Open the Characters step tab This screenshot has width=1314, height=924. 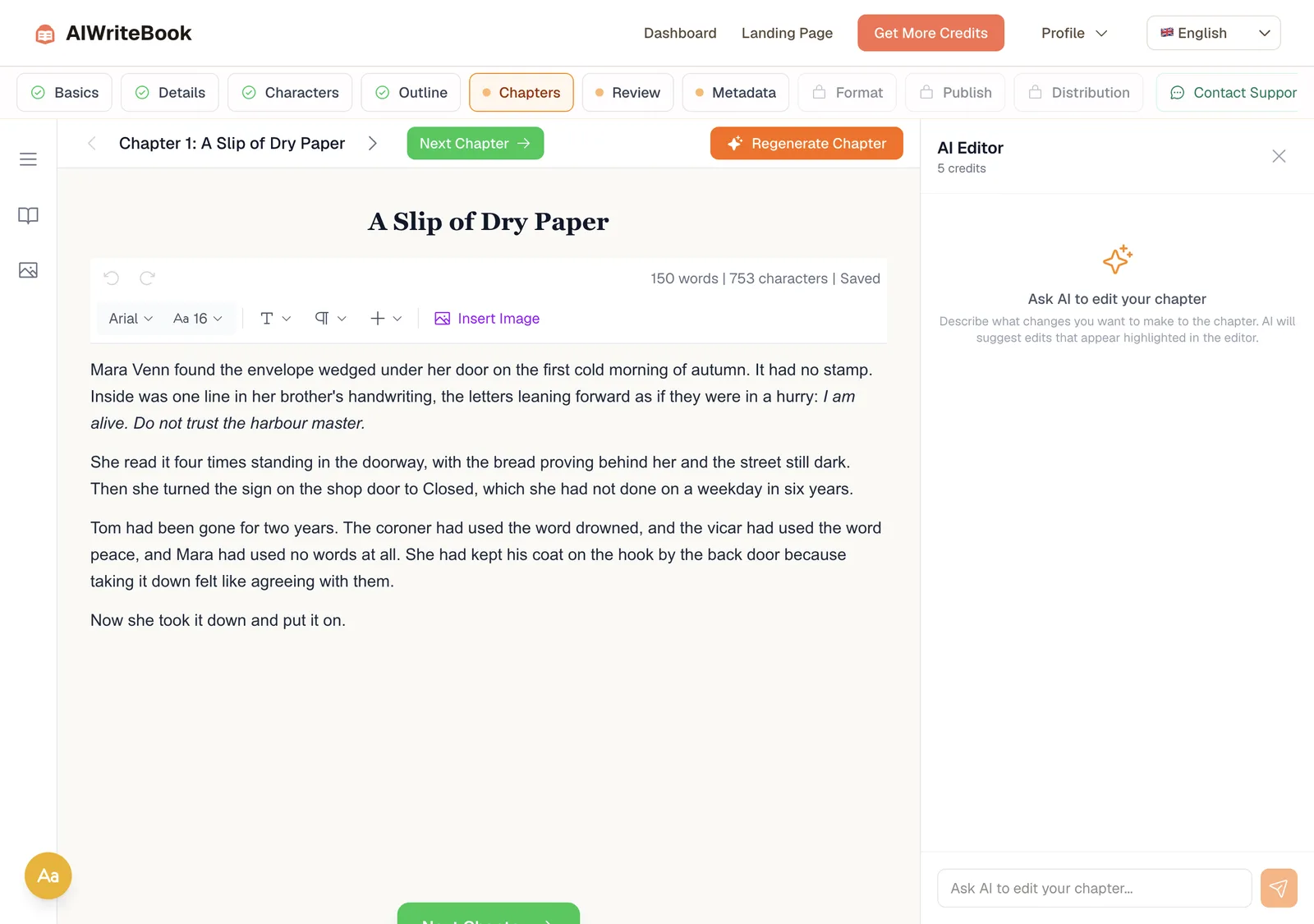click(x=290, y=93)
